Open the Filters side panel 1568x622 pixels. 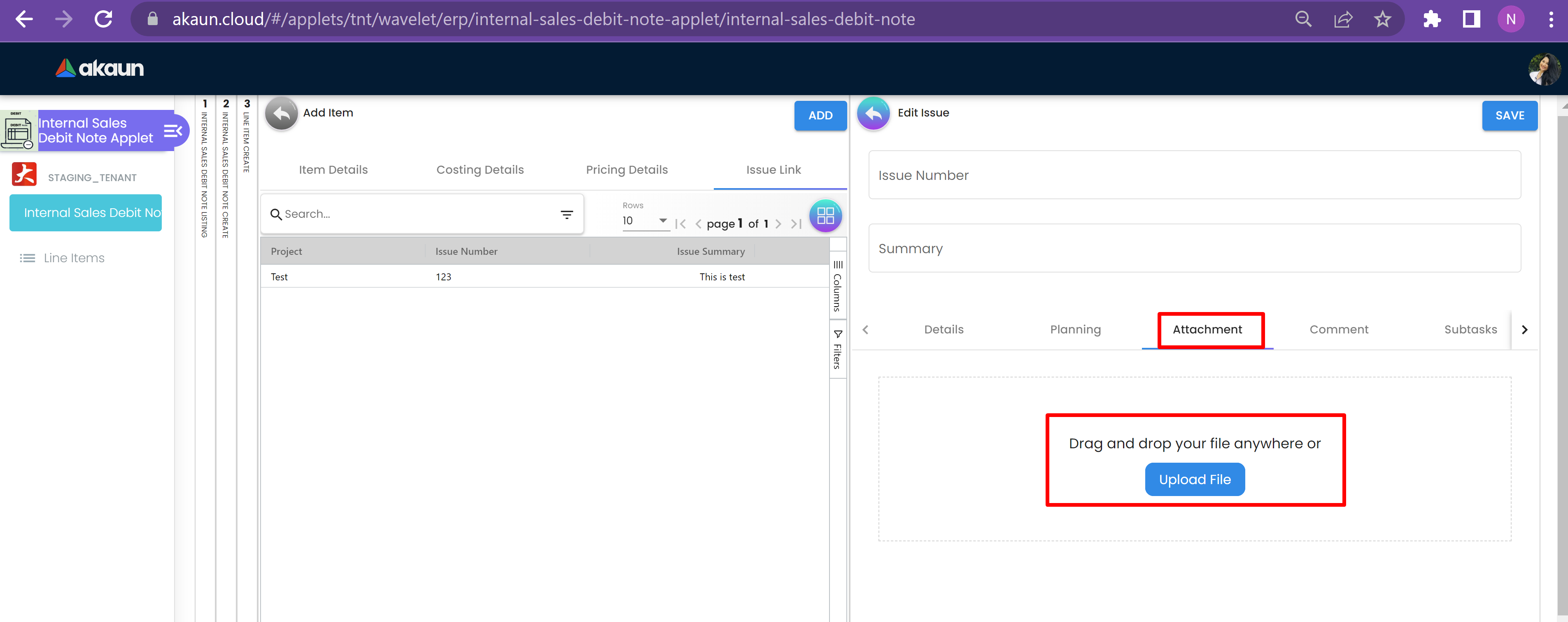click(x=838, y=349)
